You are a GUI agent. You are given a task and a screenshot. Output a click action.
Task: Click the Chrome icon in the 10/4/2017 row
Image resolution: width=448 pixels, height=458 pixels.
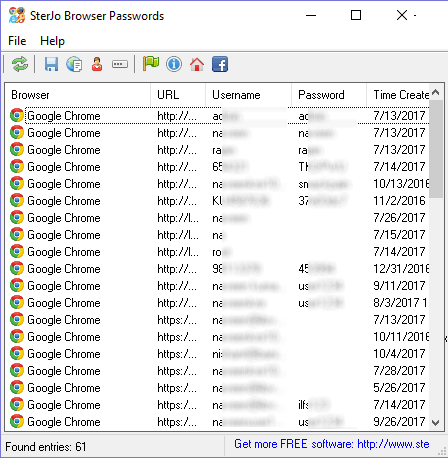tap(17, 353)
